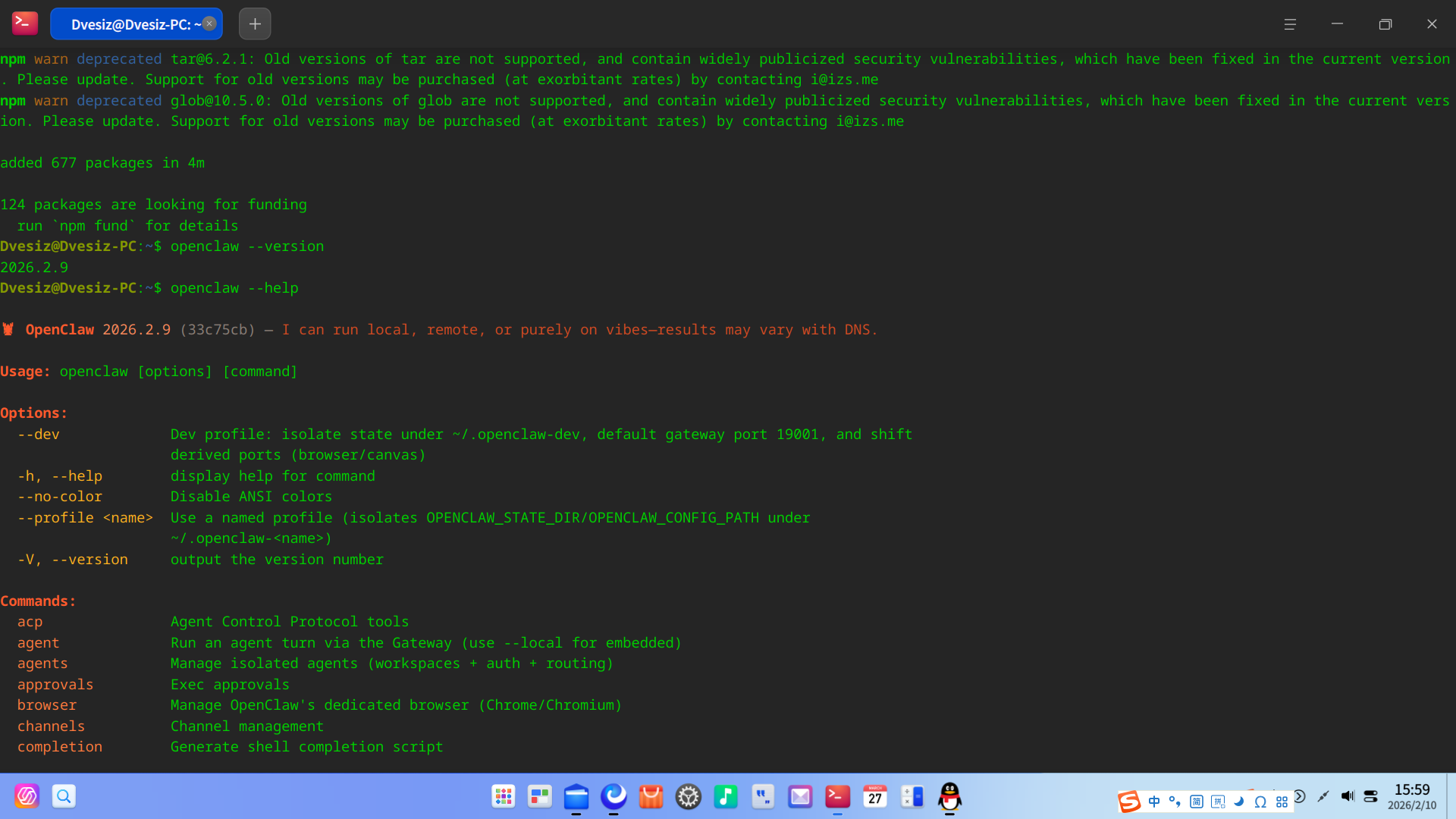This screenshot has height=819, width=1456.
Task: Open the App Store bag icon
Action: tap(651, 797)
